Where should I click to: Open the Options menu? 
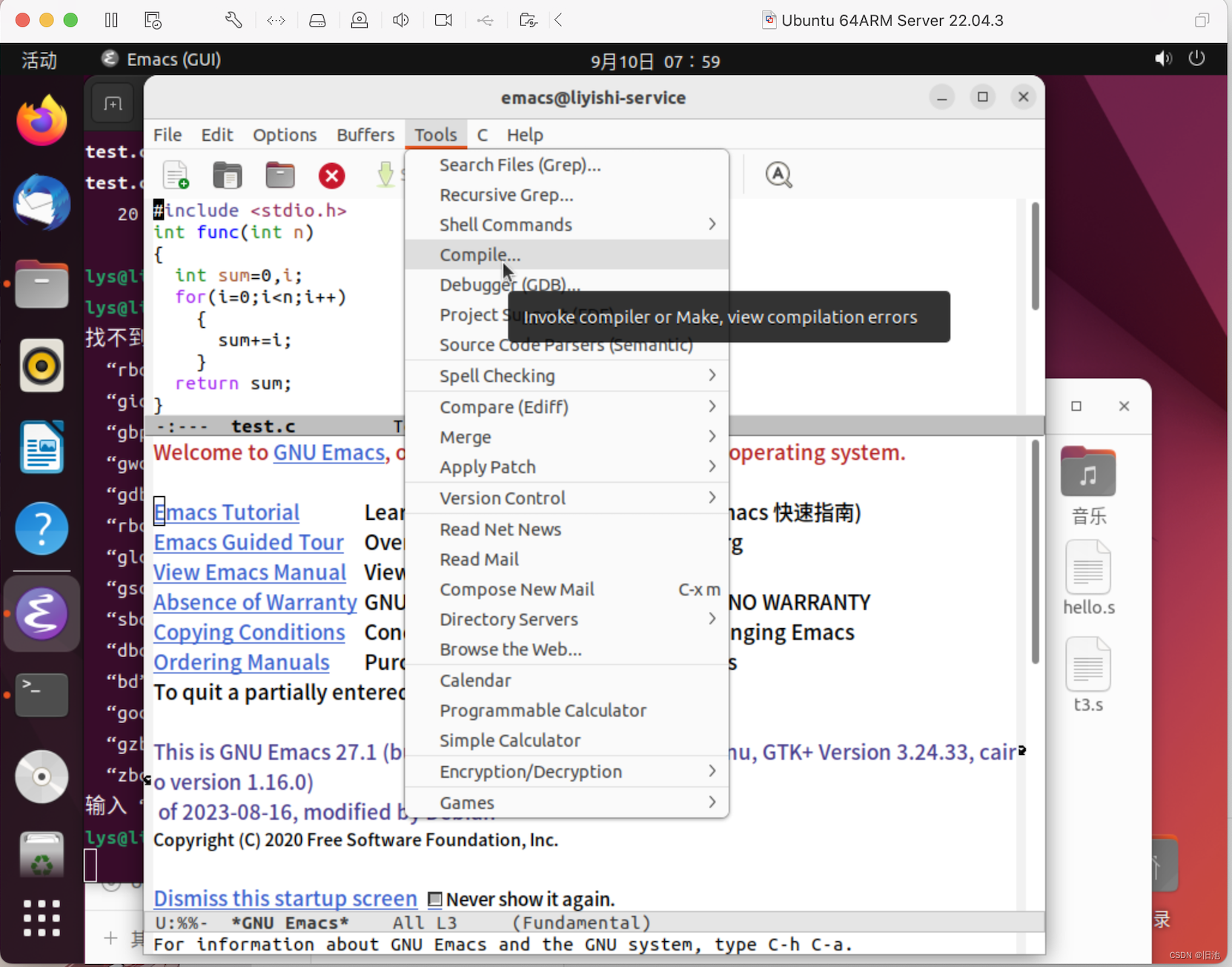285,135
